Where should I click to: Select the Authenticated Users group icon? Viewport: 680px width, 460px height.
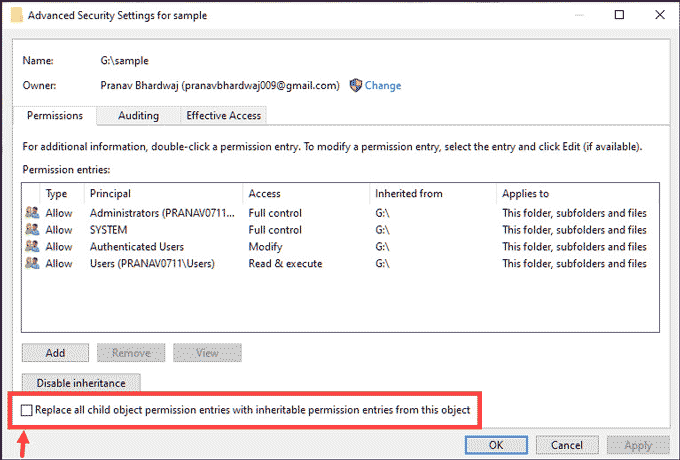point(32,247)
